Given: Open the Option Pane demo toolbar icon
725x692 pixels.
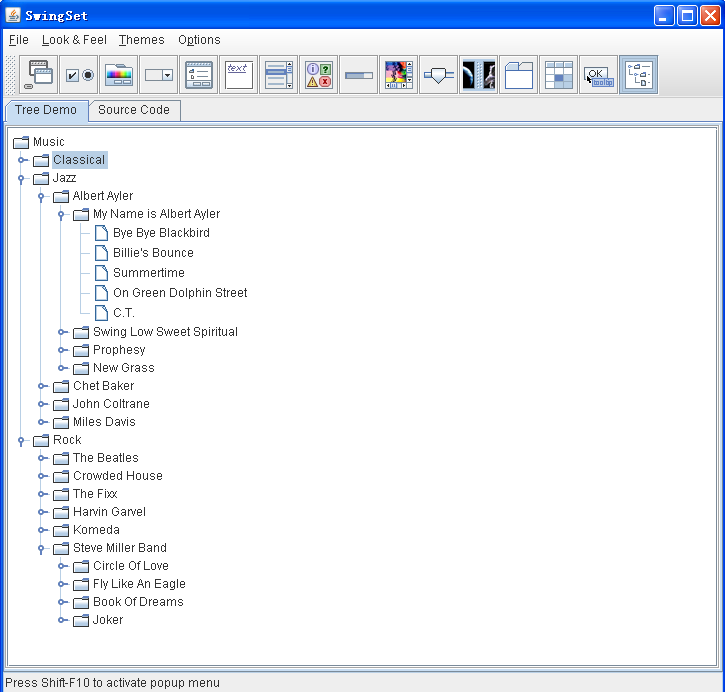Looking at the screenshot, I should coord(319,75).
